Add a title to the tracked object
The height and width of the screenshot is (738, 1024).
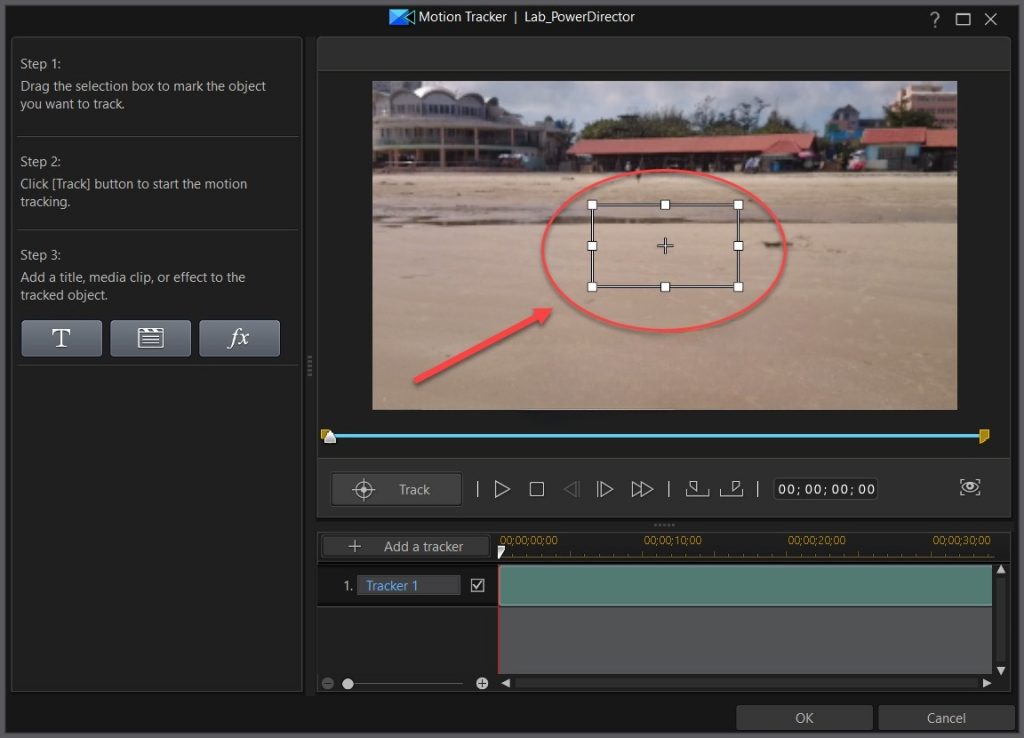(x=61, y=338)
